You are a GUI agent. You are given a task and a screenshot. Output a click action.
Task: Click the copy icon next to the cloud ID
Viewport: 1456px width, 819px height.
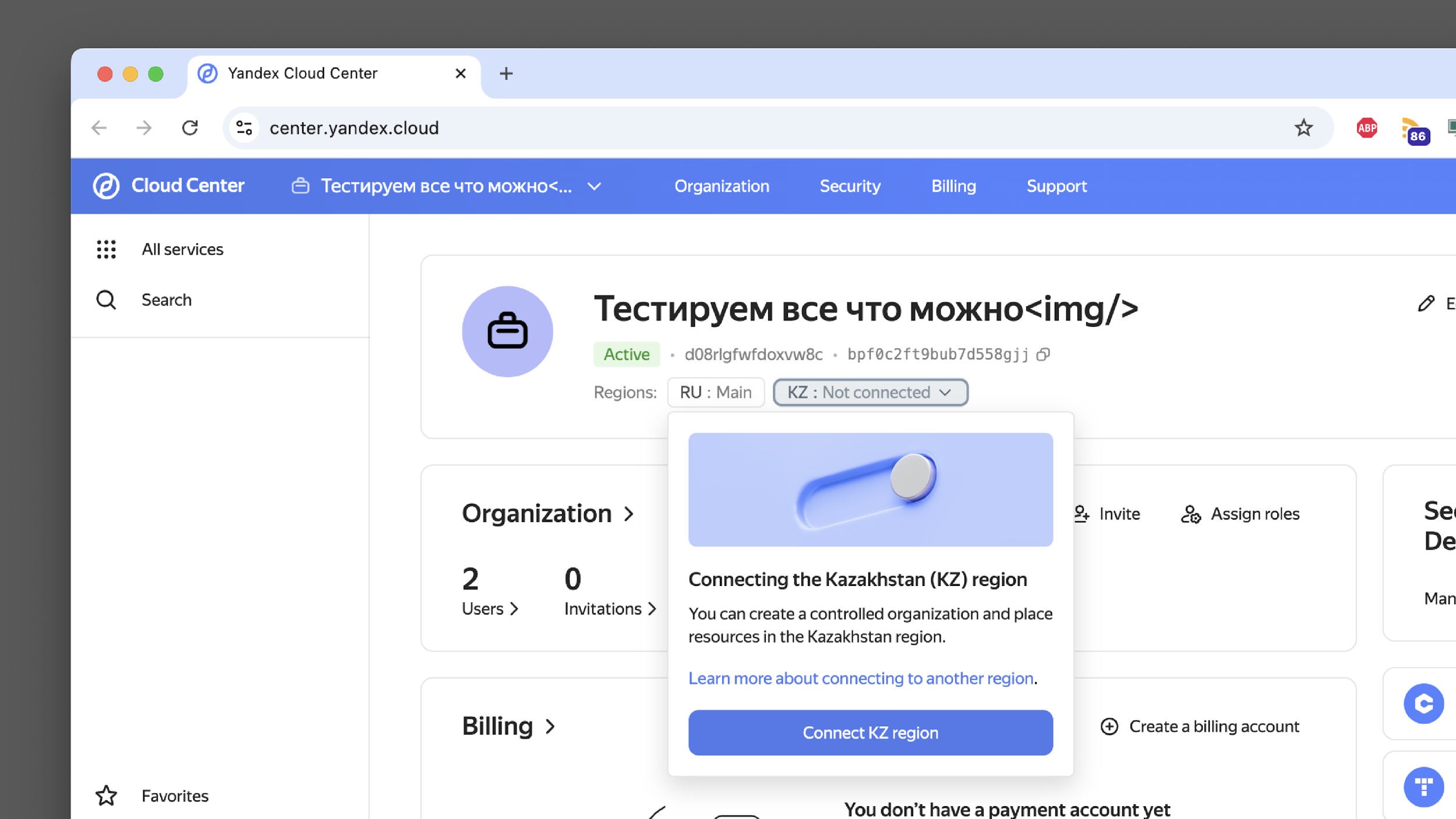pyautogui.click(x=1044, y=354)
